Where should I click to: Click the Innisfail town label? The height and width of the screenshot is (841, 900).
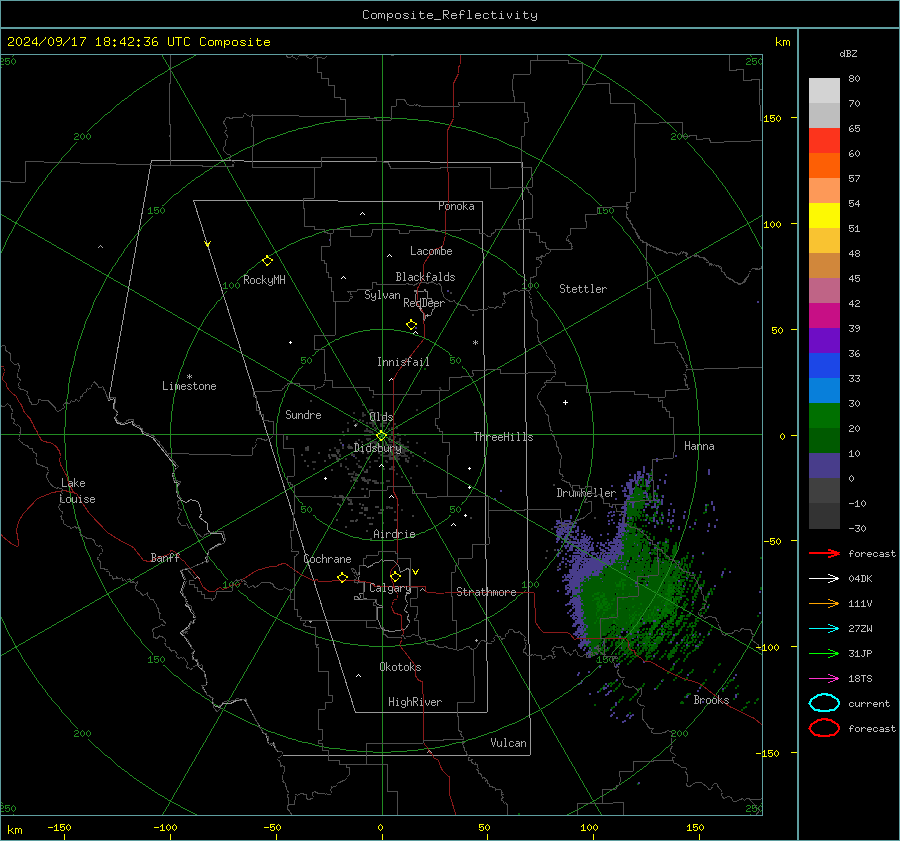pos(403,362)
